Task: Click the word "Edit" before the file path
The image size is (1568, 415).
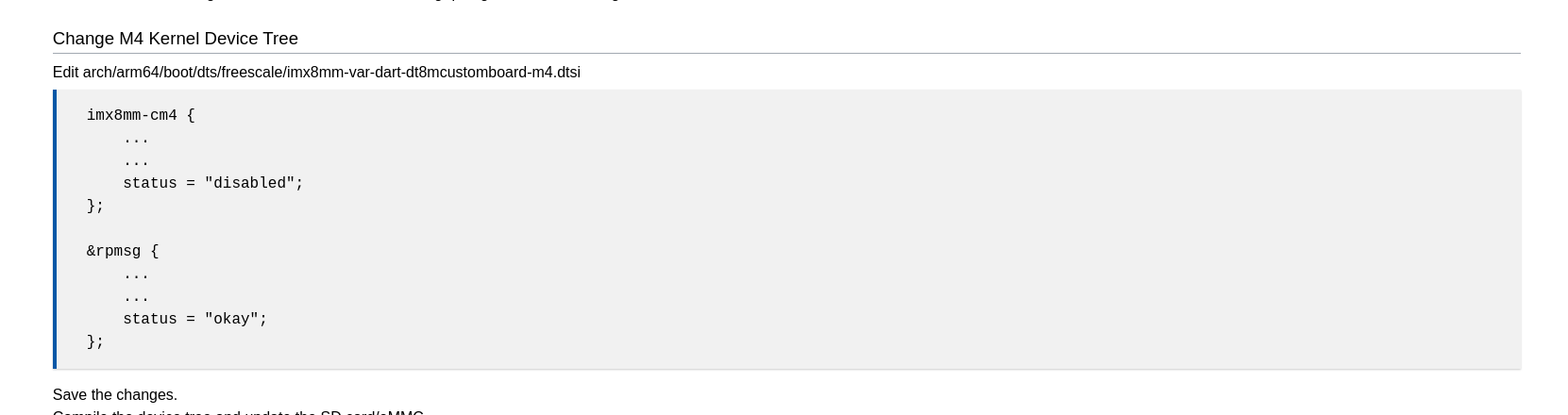Action: (x=65, y=73)
